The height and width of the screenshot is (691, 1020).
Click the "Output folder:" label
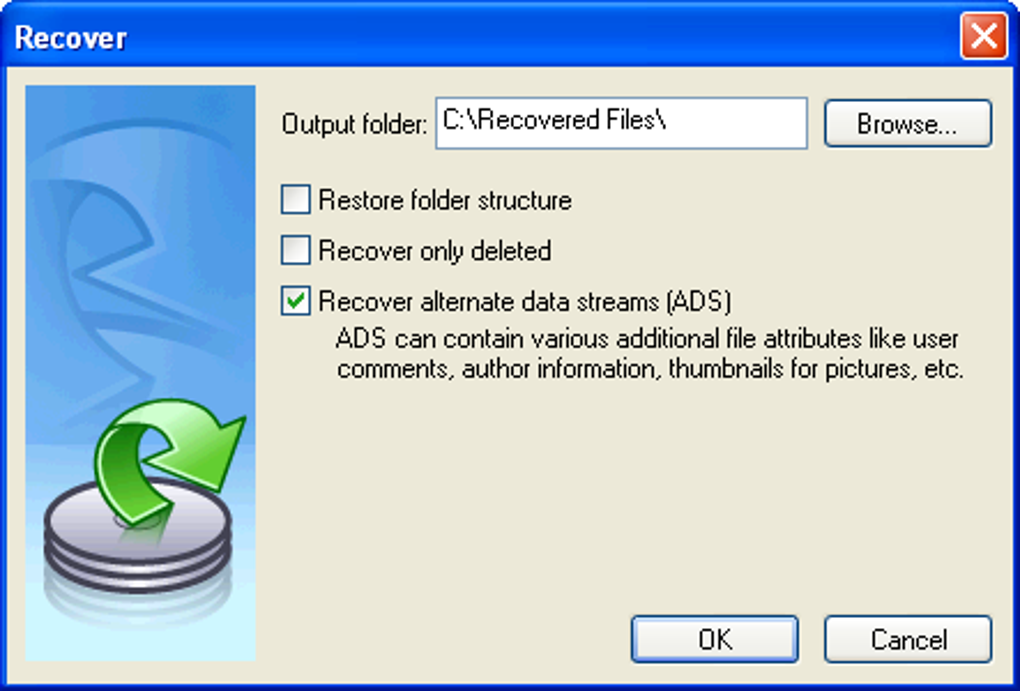(355, 124)
